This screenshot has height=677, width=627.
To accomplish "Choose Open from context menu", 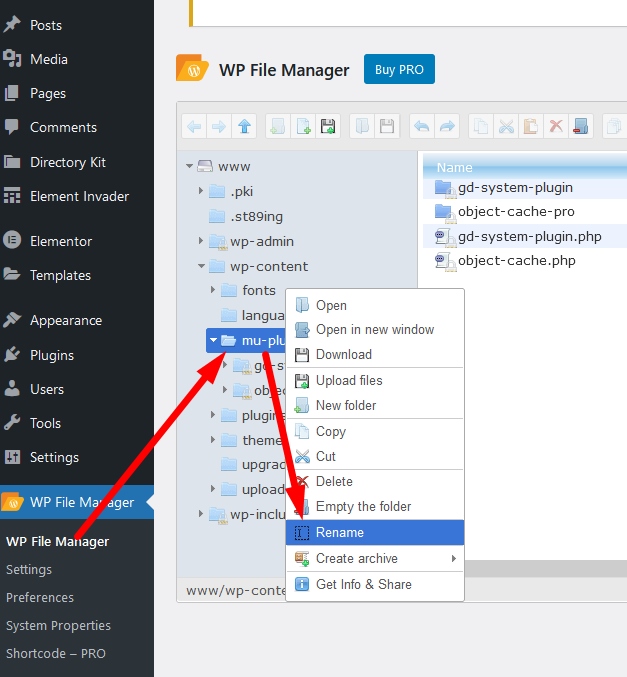I will coord(375,305).
